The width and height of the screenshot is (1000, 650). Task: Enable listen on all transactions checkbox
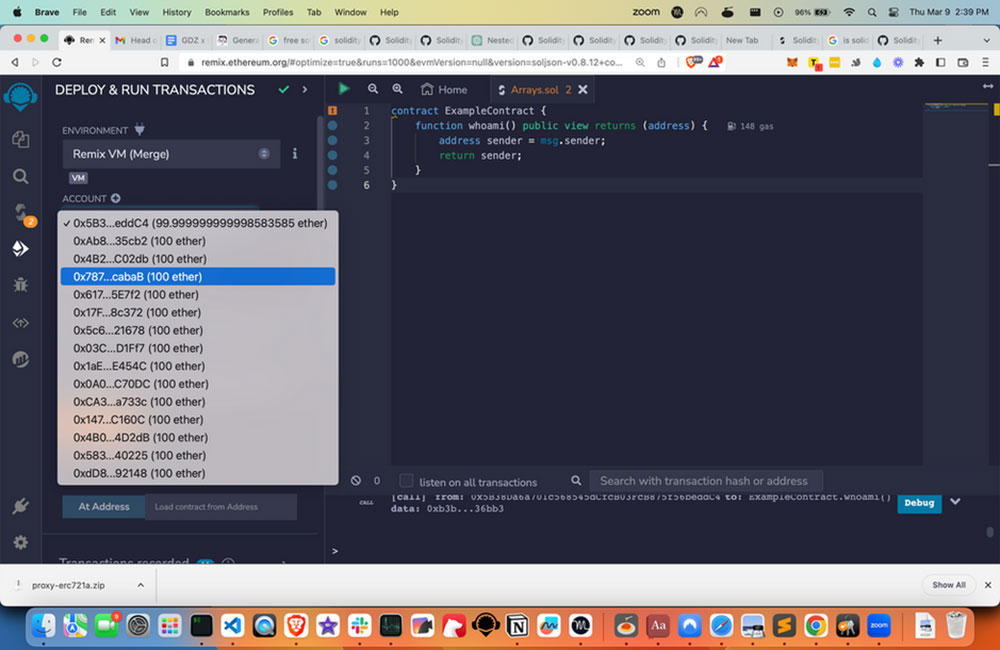coord(406,480)
